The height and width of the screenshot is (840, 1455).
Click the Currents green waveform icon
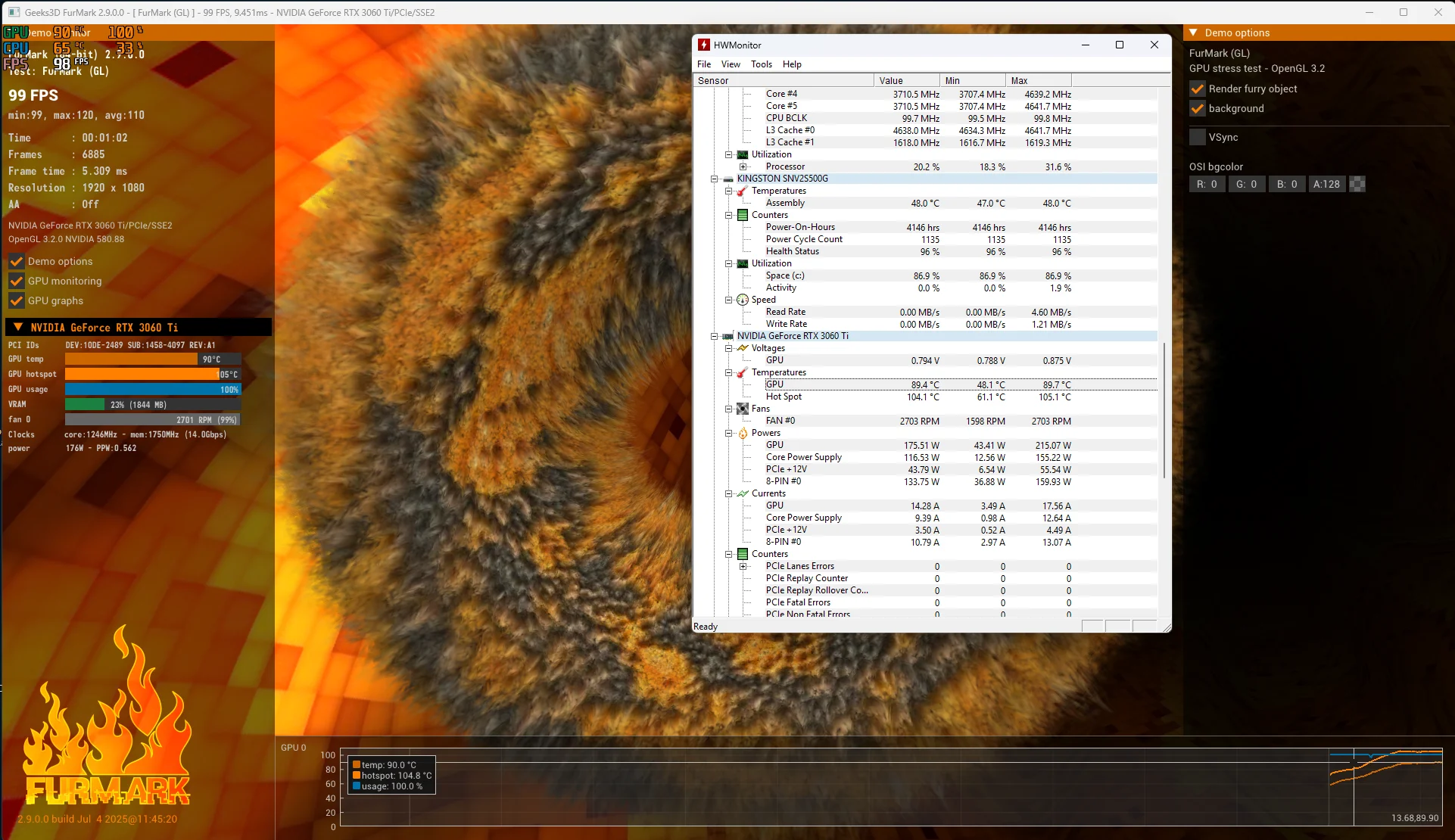[x=743, y=493]
